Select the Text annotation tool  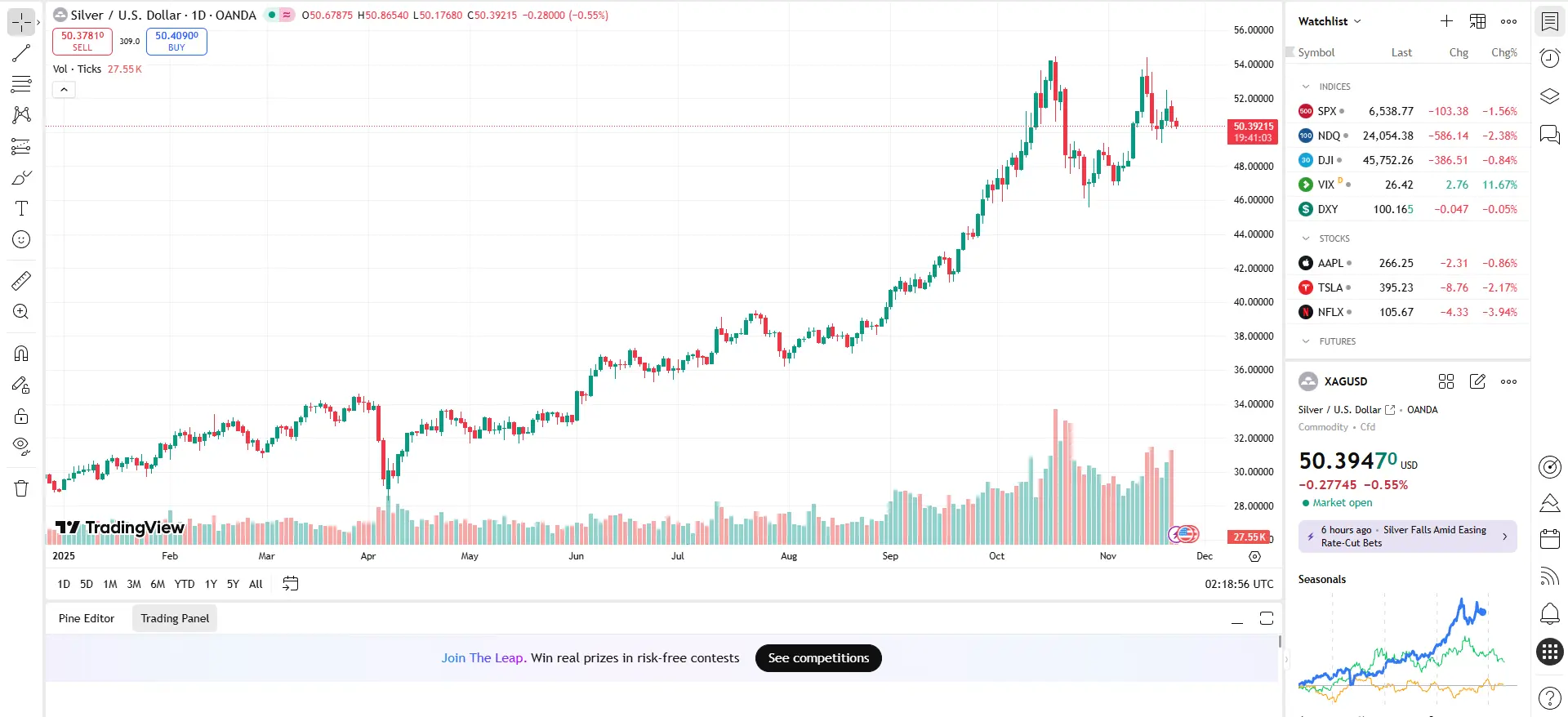[20, 208]
